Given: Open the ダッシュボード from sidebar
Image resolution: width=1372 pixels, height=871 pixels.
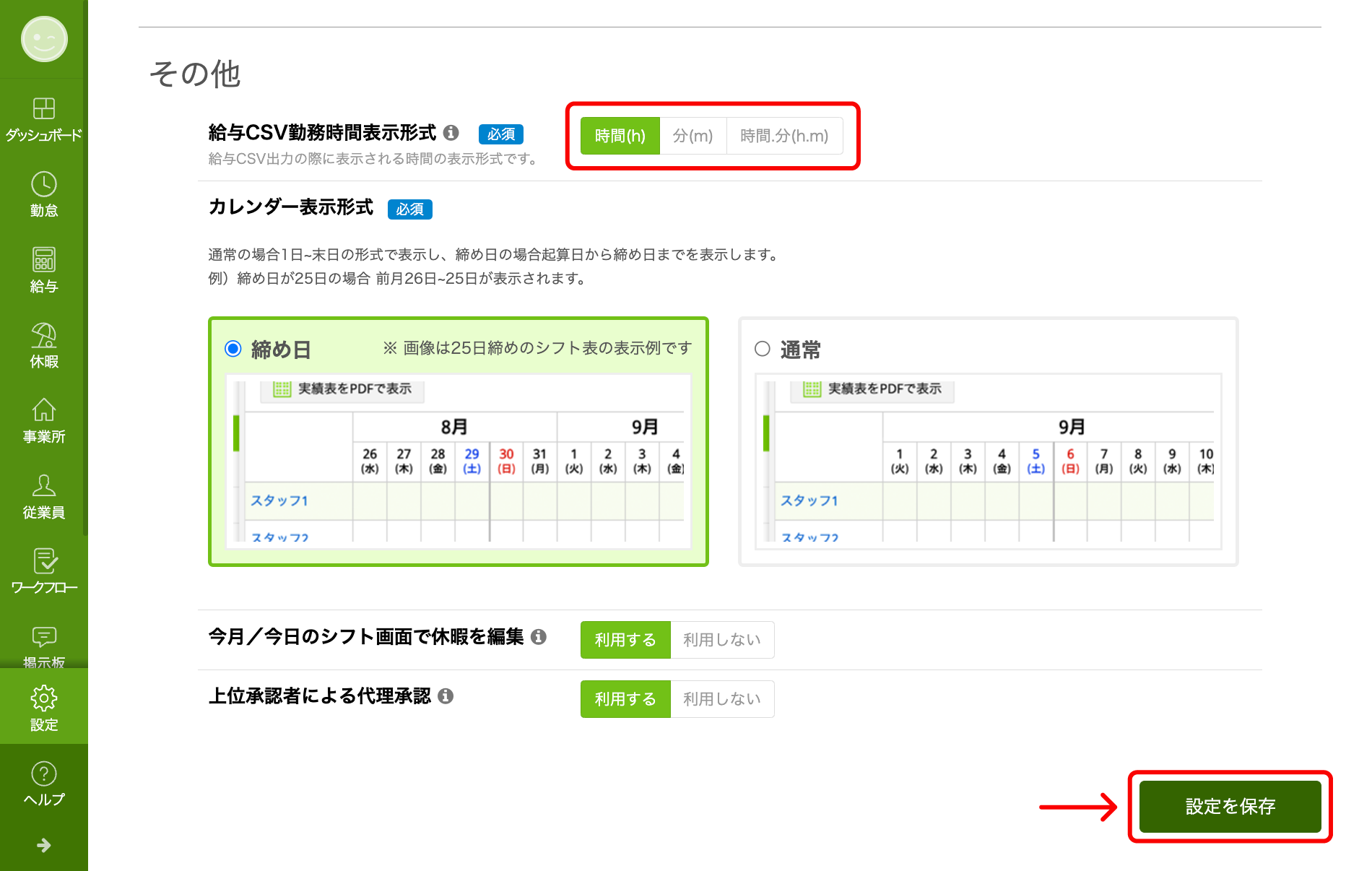Looking at the screenshot, I should 43,118.
